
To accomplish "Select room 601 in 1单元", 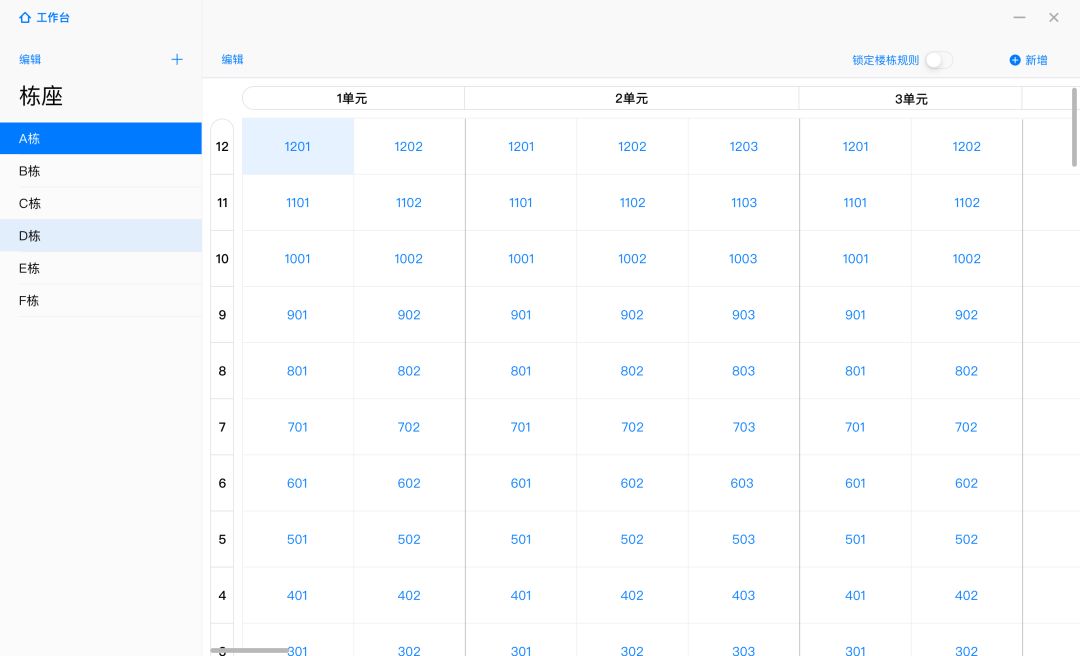I will [x=298, y=483].
